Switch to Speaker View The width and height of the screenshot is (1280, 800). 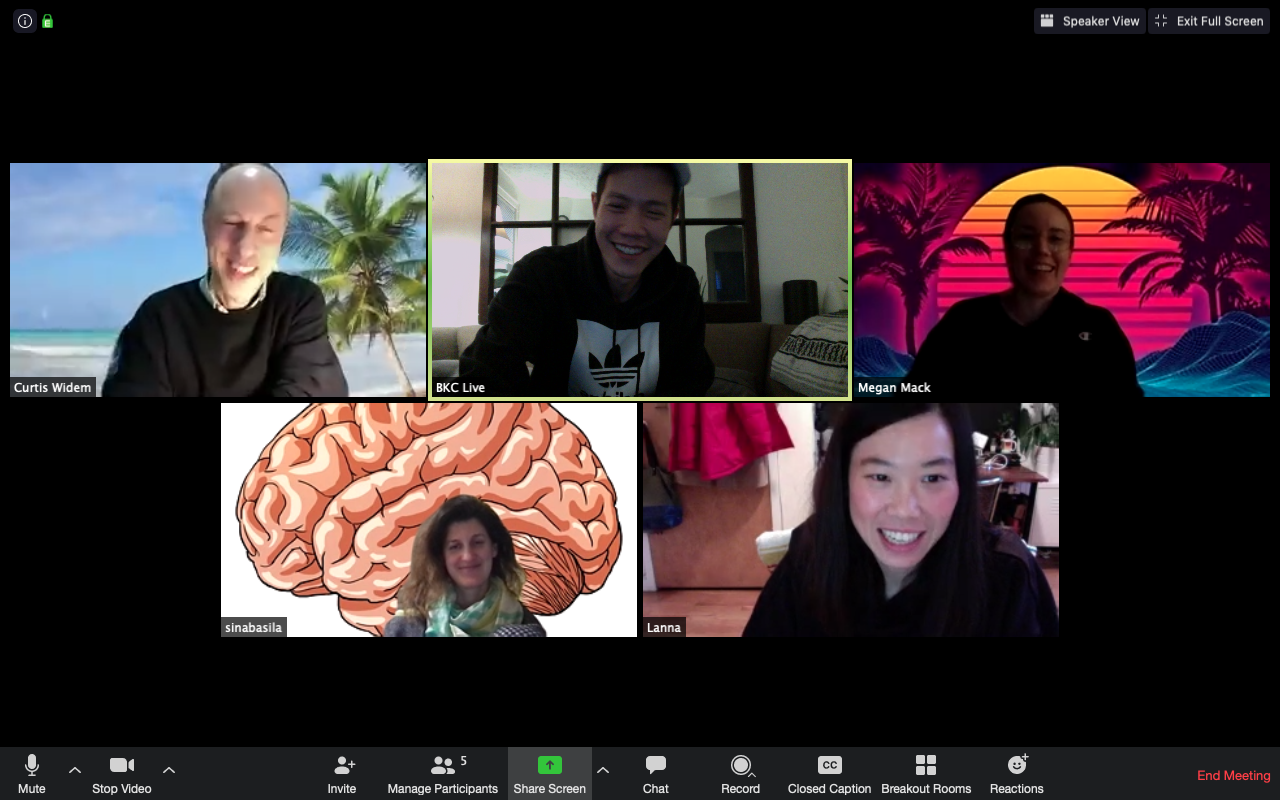click(1090, 21)
